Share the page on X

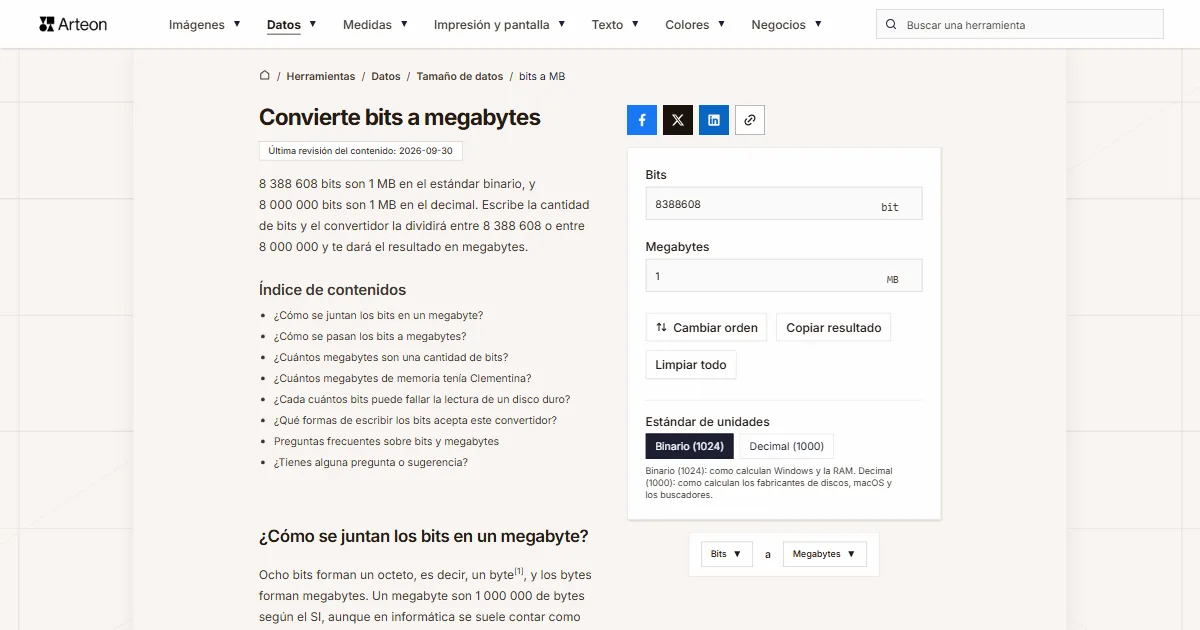[x=678, y=120]
